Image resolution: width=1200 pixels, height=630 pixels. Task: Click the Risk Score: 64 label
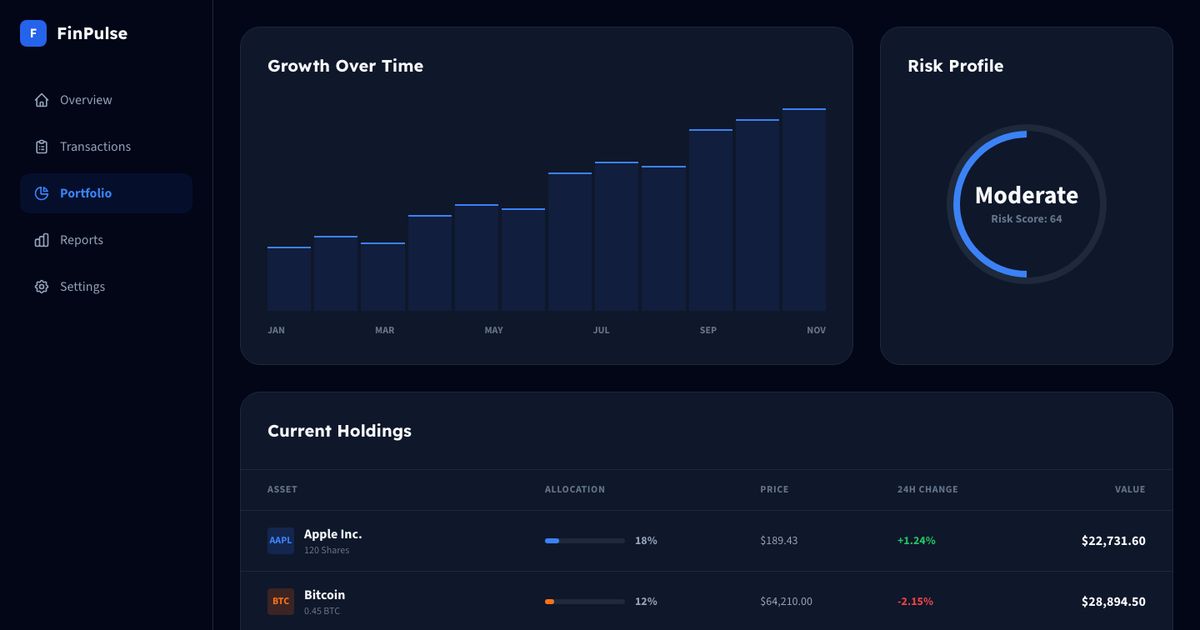pos(1026,219)
